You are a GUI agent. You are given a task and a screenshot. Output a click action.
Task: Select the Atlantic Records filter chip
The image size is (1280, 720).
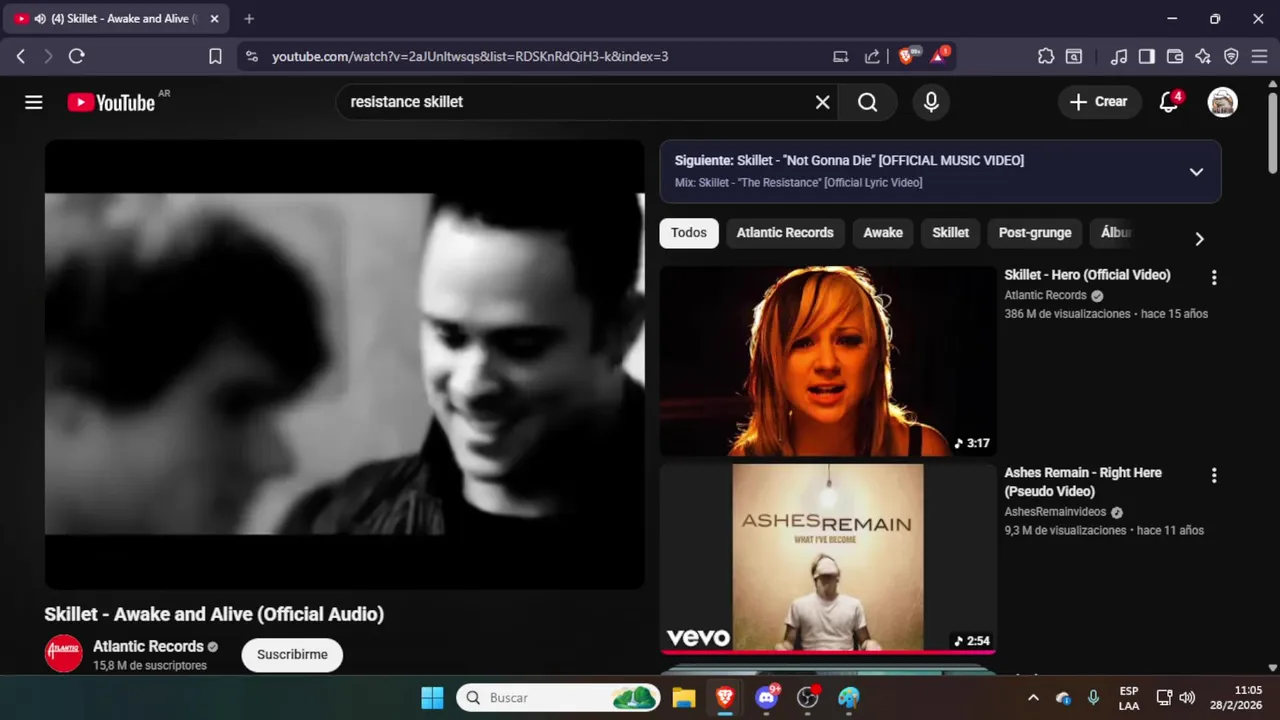[x=785, y=233]
